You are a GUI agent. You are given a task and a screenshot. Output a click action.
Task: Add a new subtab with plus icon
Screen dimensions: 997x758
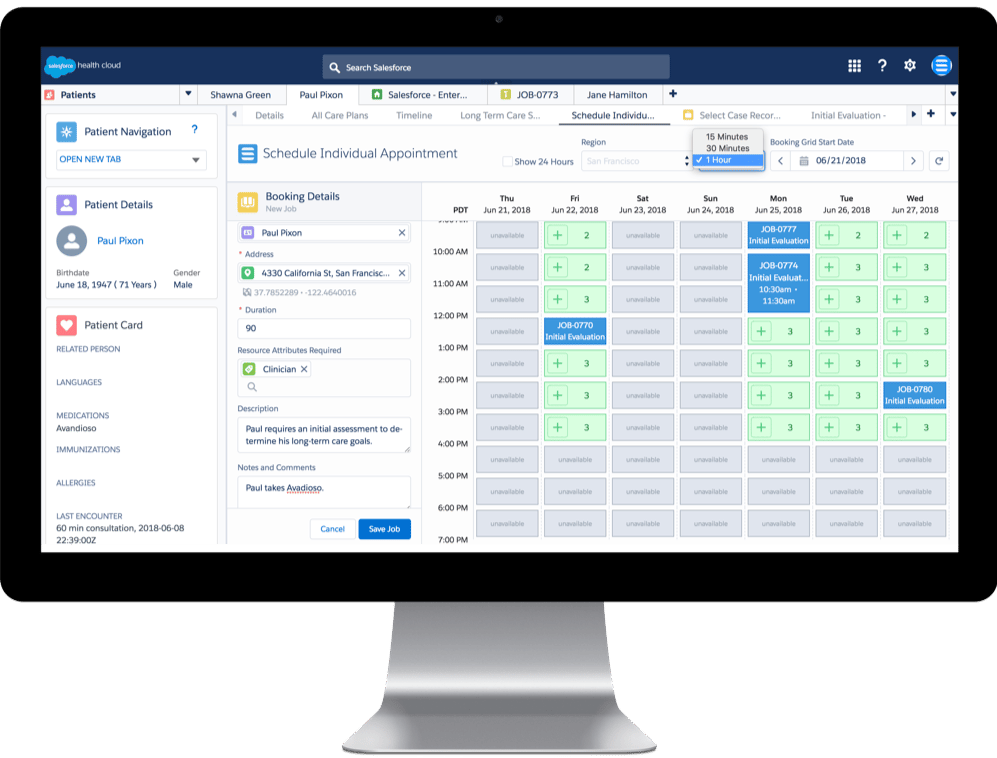tap(931, 114)
